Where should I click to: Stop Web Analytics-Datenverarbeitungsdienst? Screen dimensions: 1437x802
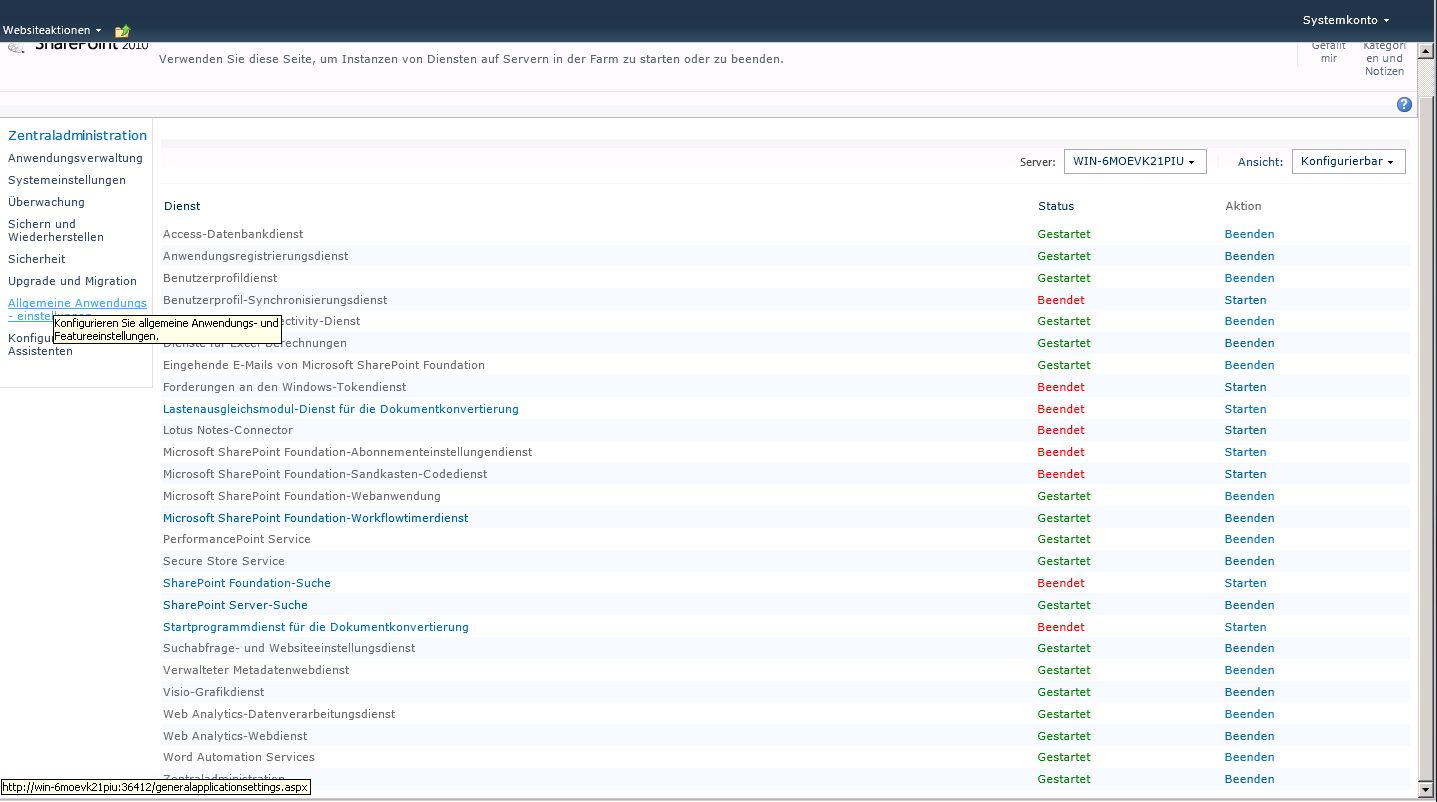(x=1249, y=714)
